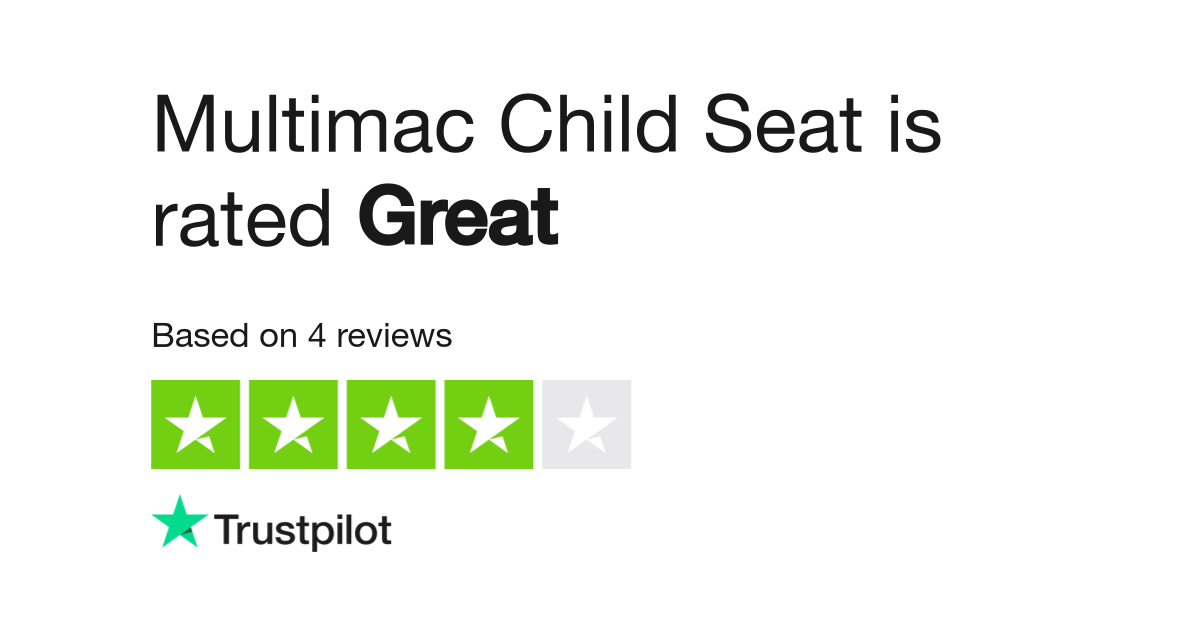
Task: Click the word "Seat" in the heading
Action: pyautogui.click(x=783, y=126)
